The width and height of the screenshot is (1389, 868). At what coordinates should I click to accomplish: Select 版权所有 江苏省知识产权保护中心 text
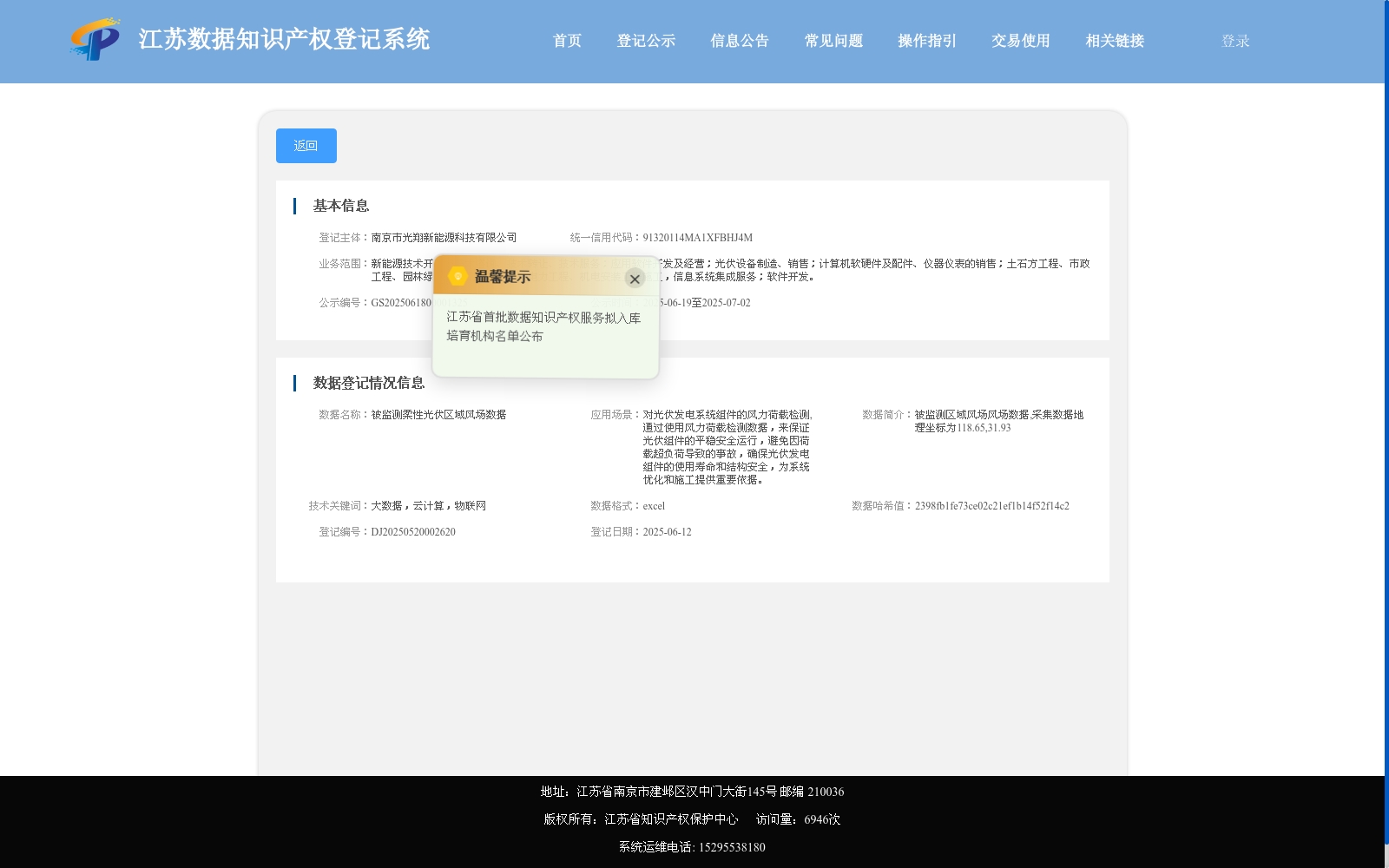pyautogui.click(x=641, y=819)
